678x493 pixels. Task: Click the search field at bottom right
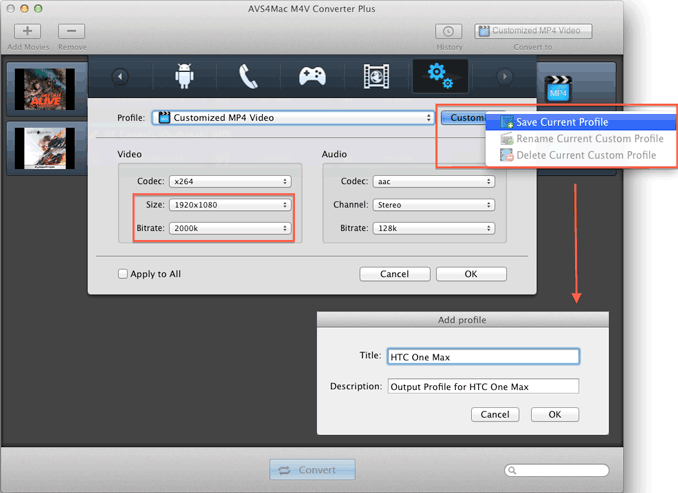[557, 470]
